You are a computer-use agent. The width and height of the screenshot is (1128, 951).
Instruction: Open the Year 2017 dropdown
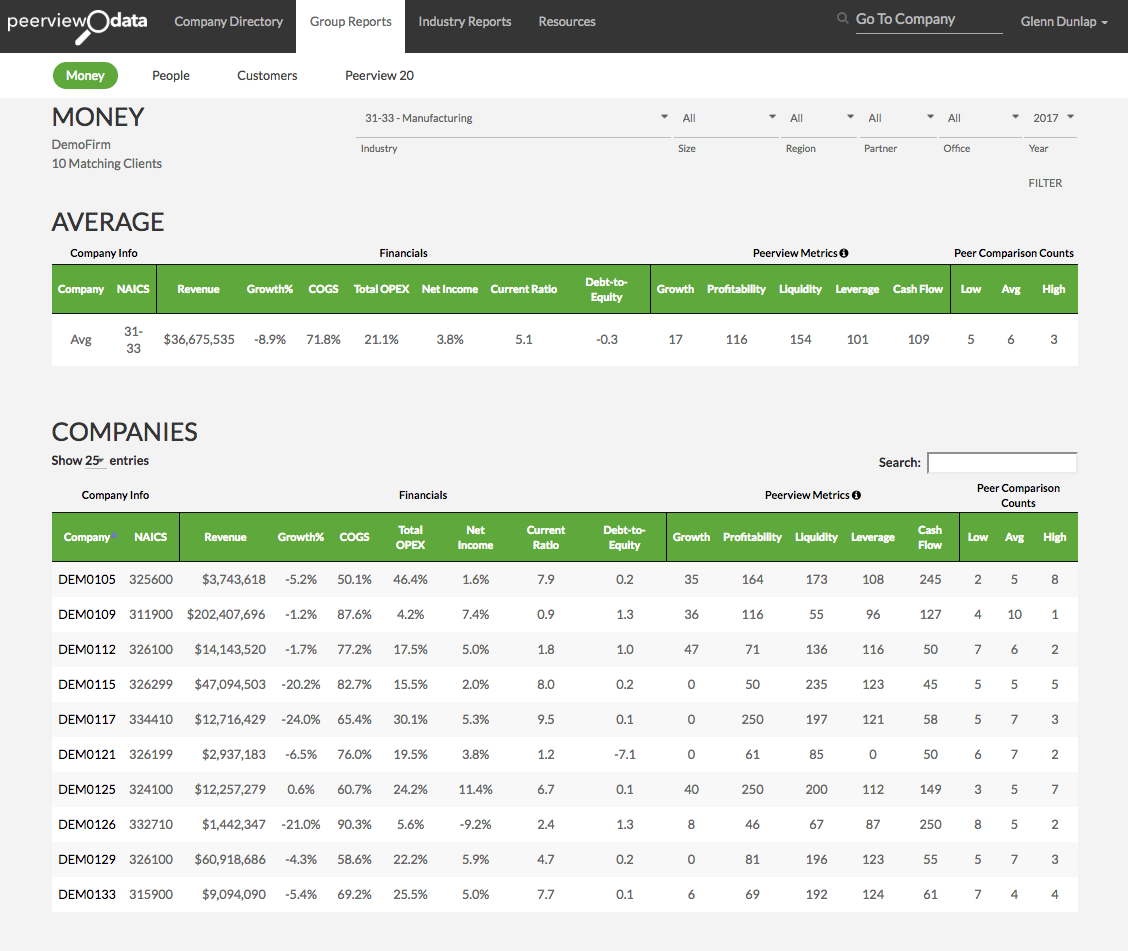1052,118
